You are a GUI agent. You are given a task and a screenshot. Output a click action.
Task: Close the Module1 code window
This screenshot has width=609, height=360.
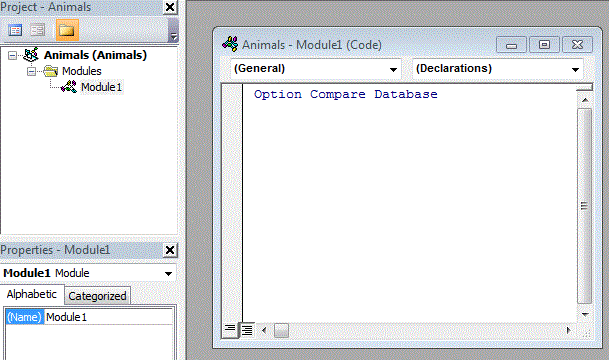[x=578, y=45]
